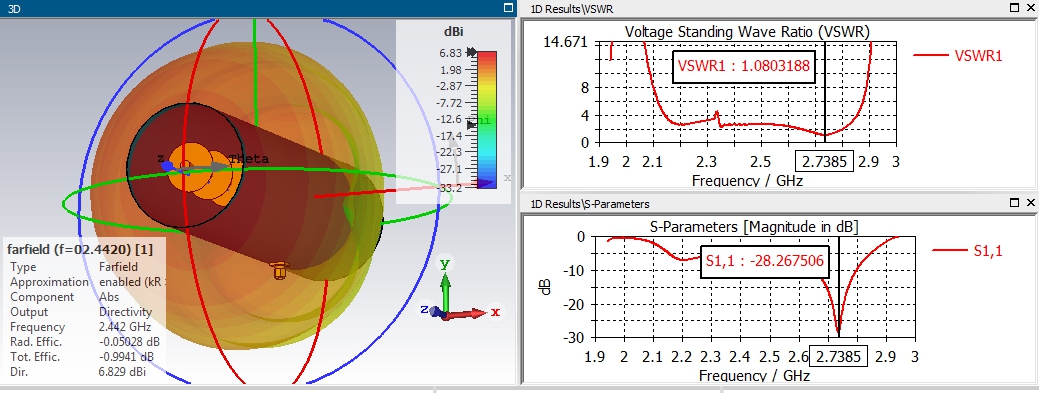
Task: Close the S-Parameters plot window
Action: (x=1030, y=203)
